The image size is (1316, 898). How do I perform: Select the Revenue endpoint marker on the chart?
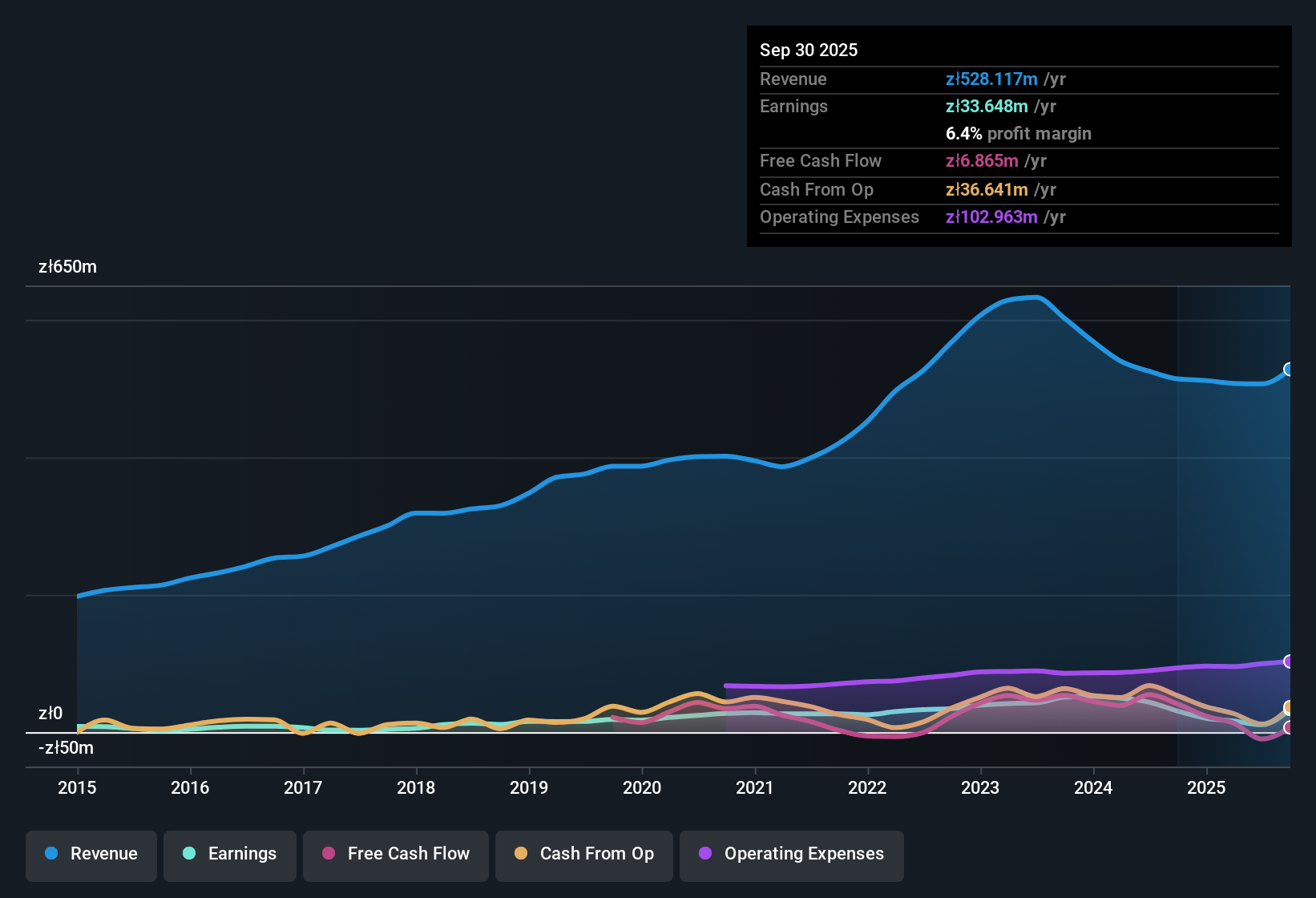click(x=1289, y=370)
